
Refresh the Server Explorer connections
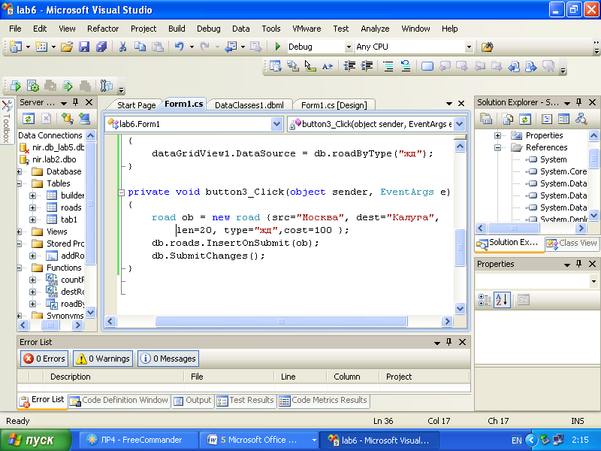pos(29,118)
